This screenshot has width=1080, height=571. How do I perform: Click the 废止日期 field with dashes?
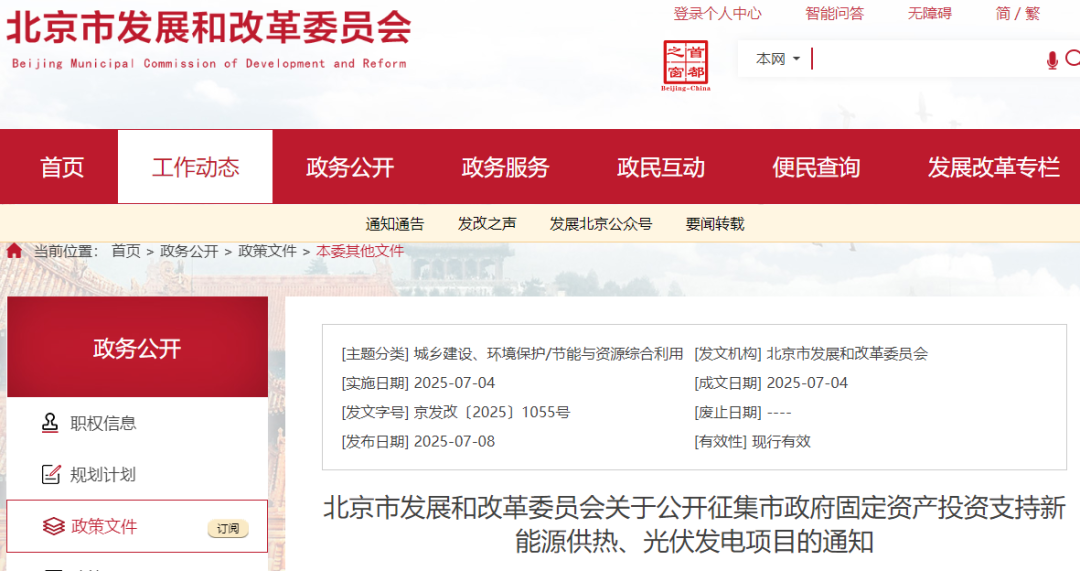pos(779,412)
